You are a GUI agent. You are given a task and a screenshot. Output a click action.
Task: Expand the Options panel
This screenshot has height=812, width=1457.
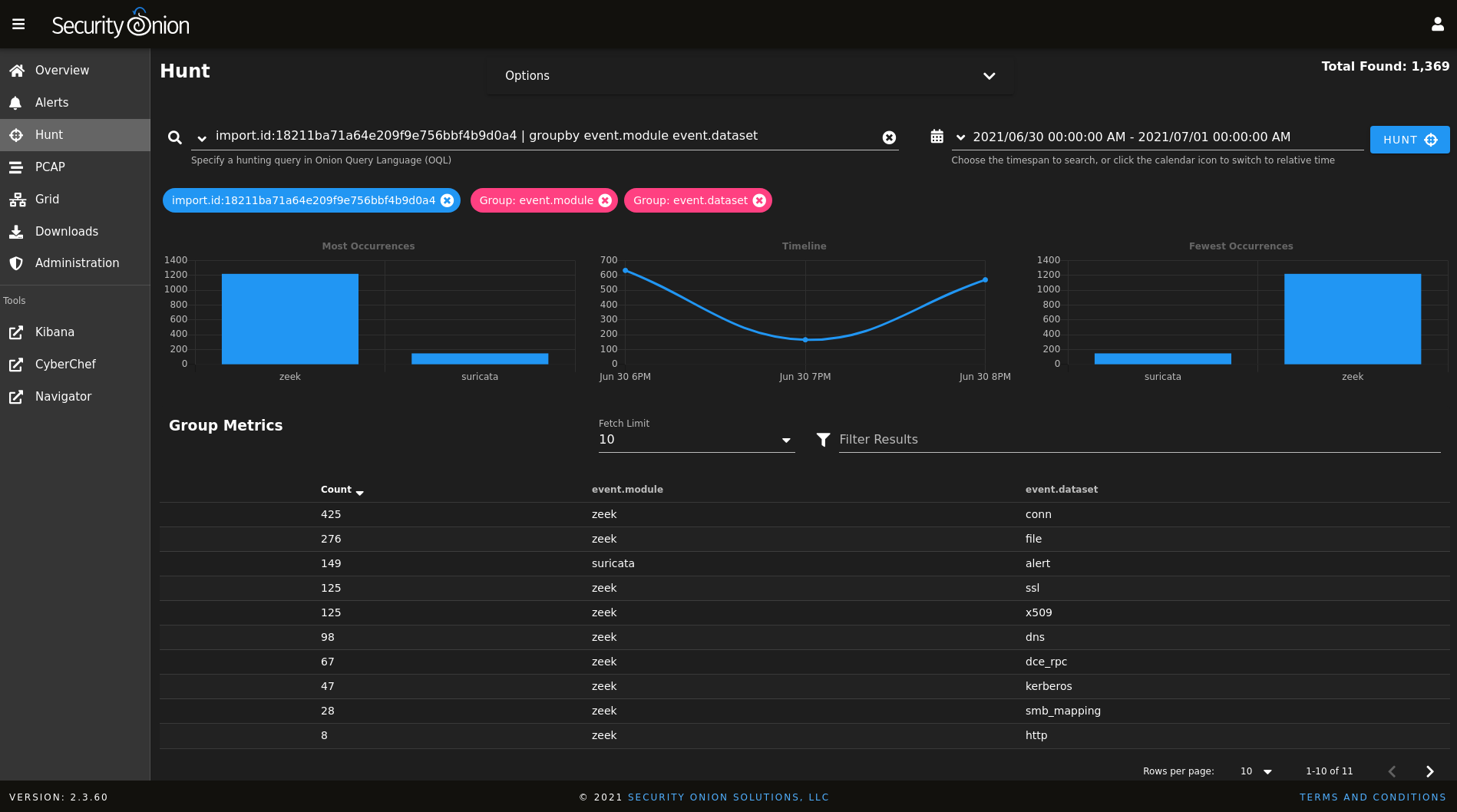(x=989, y=75)
